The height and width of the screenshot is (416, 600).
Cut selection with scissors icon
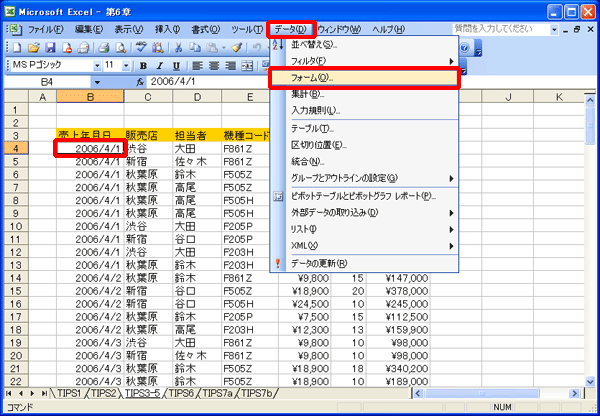tap(178, 47)
